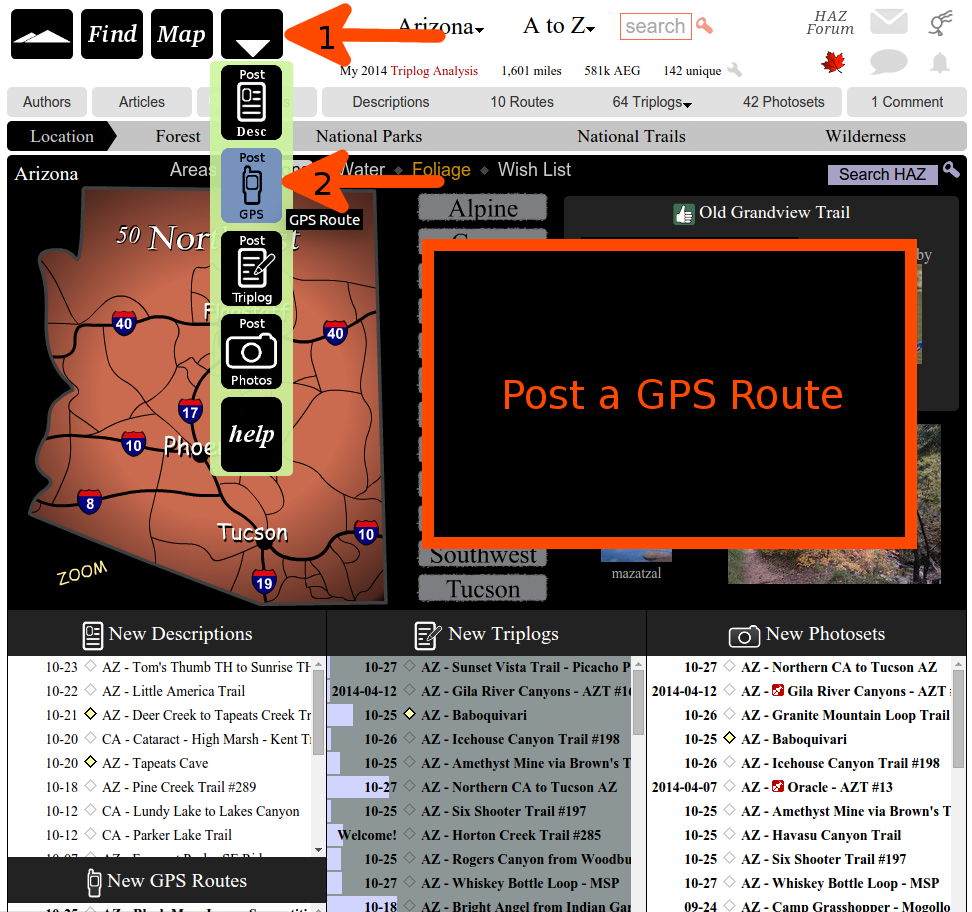The width and height of the screenshot is (972, 912).
Task: Toggle diamond marker beside Deer Creek description
Action: pos(90,715)
